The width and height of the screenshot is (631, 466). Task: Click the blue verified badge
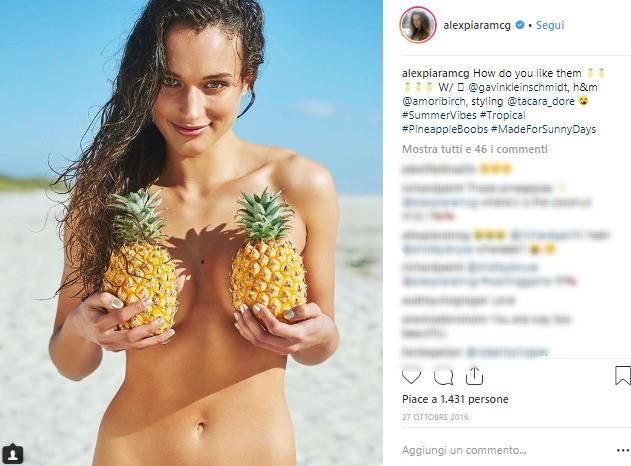click(520, 25)
